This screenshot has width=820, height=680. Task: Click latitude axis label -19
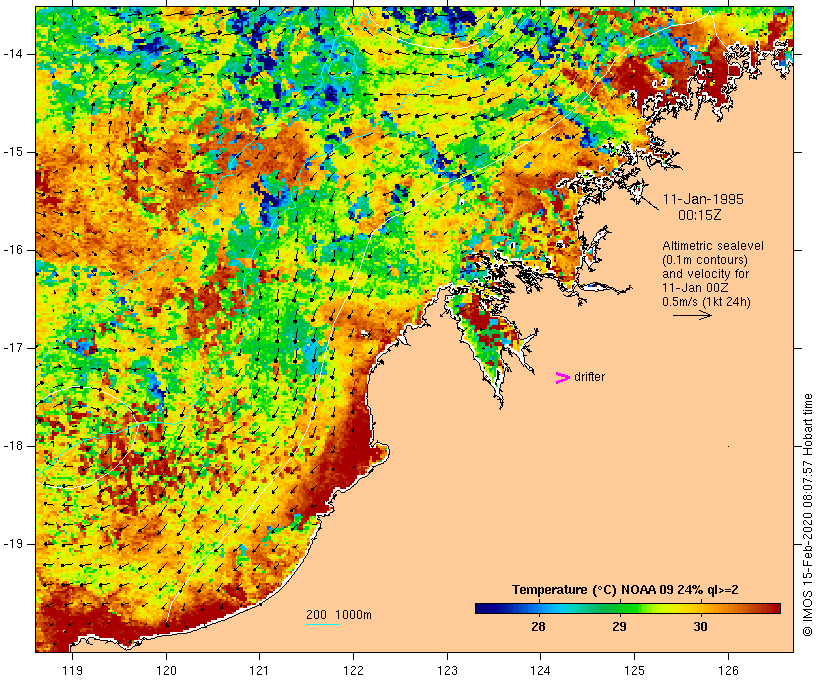[13, 544]
